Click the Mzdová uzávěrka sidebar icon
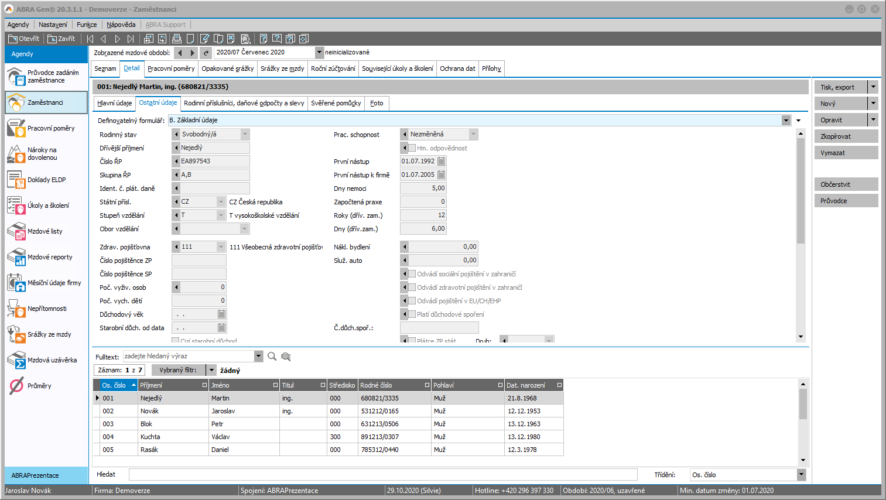Image resolution: width=886 pixels, height=500 pixels. [18, 359]
